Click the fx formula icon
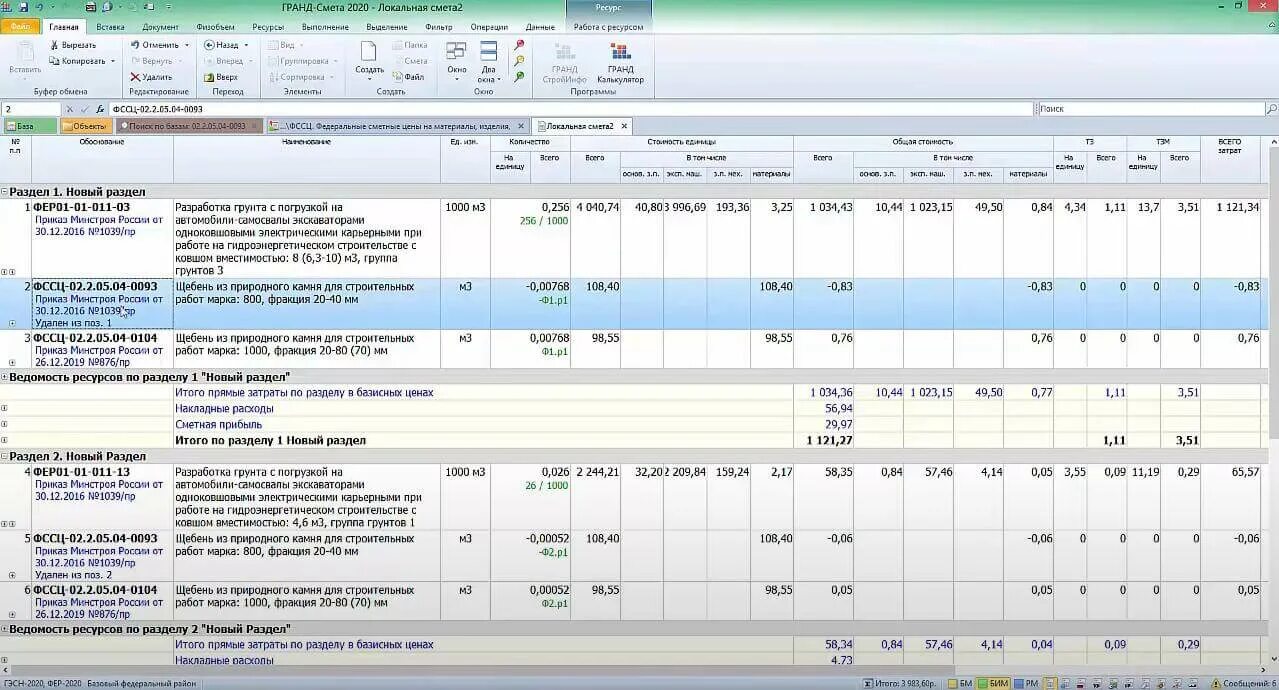This screenshot has width=1279, height=690. pos(100,109)
